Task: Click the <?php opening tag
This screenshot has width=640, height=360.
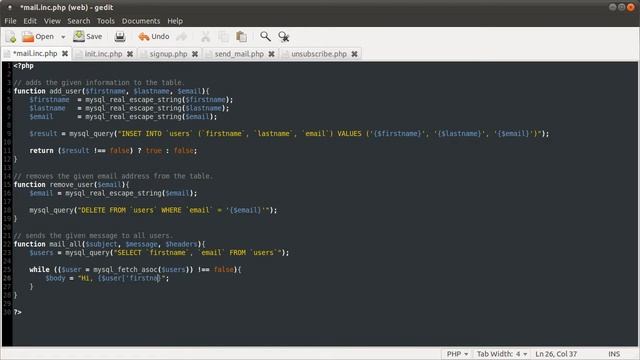Action: pyautogui.click(x=23, y=66)
